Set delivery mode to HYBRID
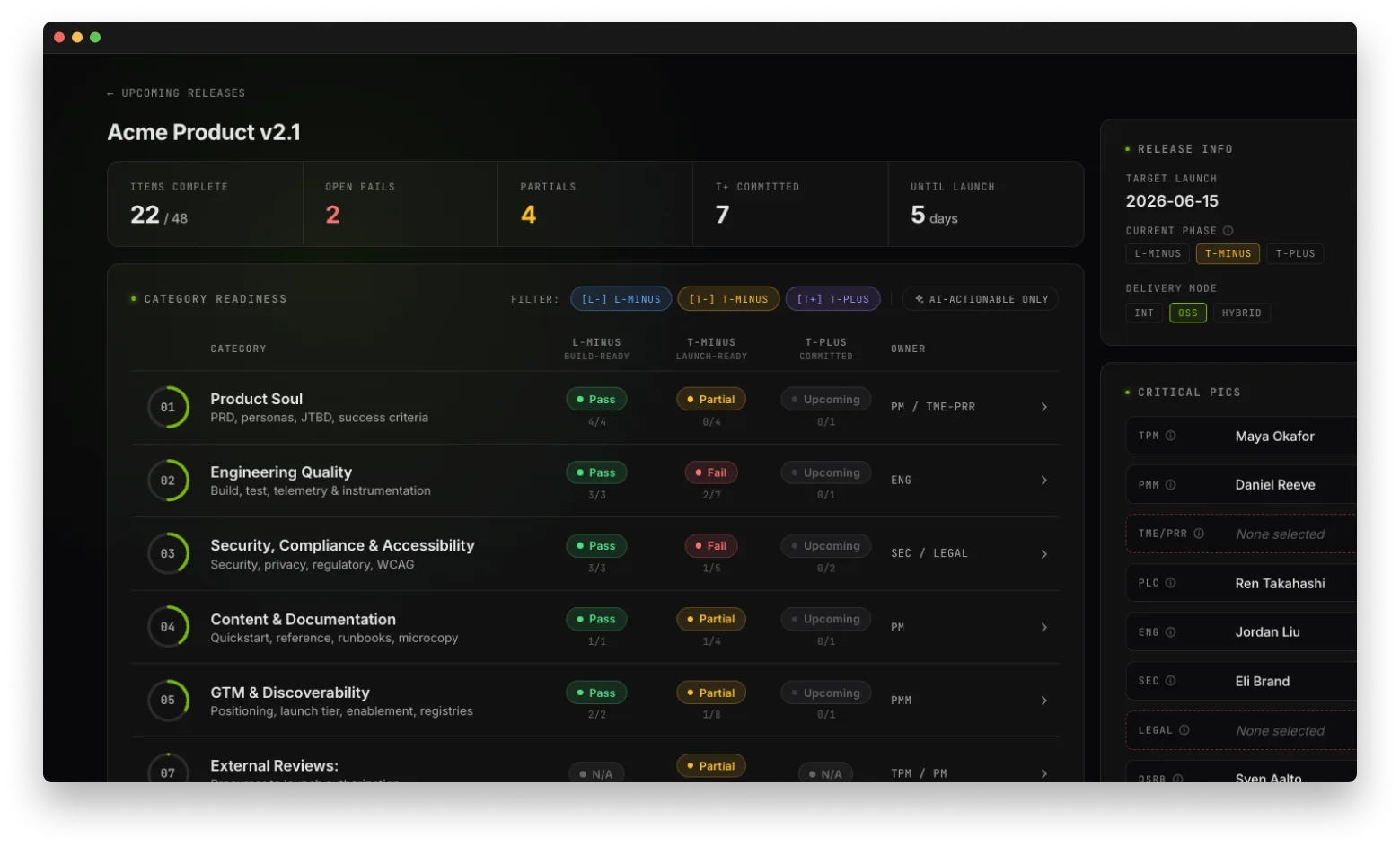 tap(1241, 313)
